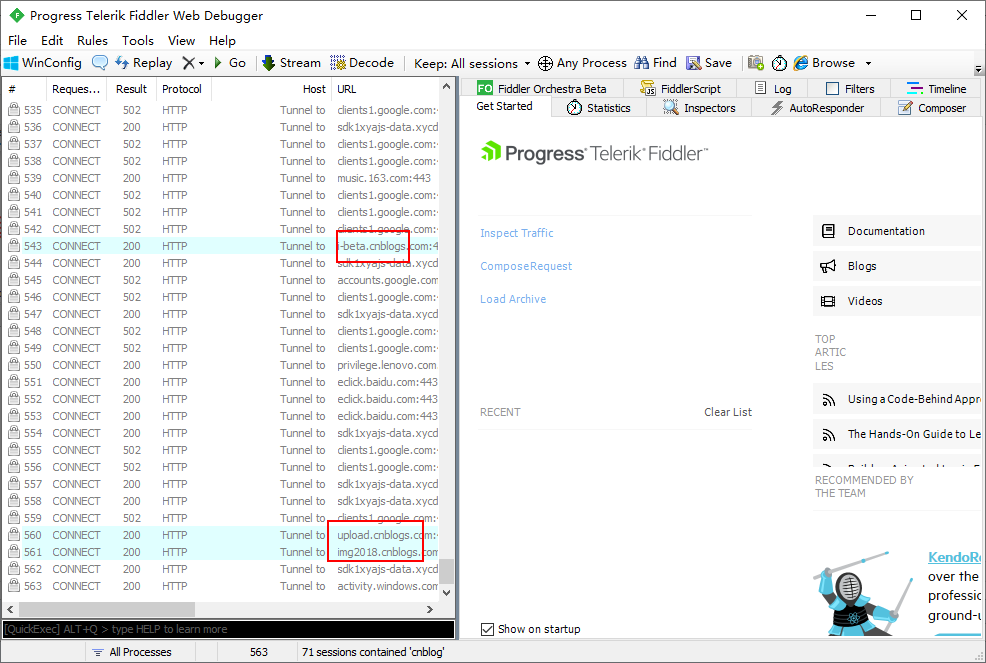Click the KendoReact ad link
Viewport: 986px width, 663px height.
click(x=954, y=557)
